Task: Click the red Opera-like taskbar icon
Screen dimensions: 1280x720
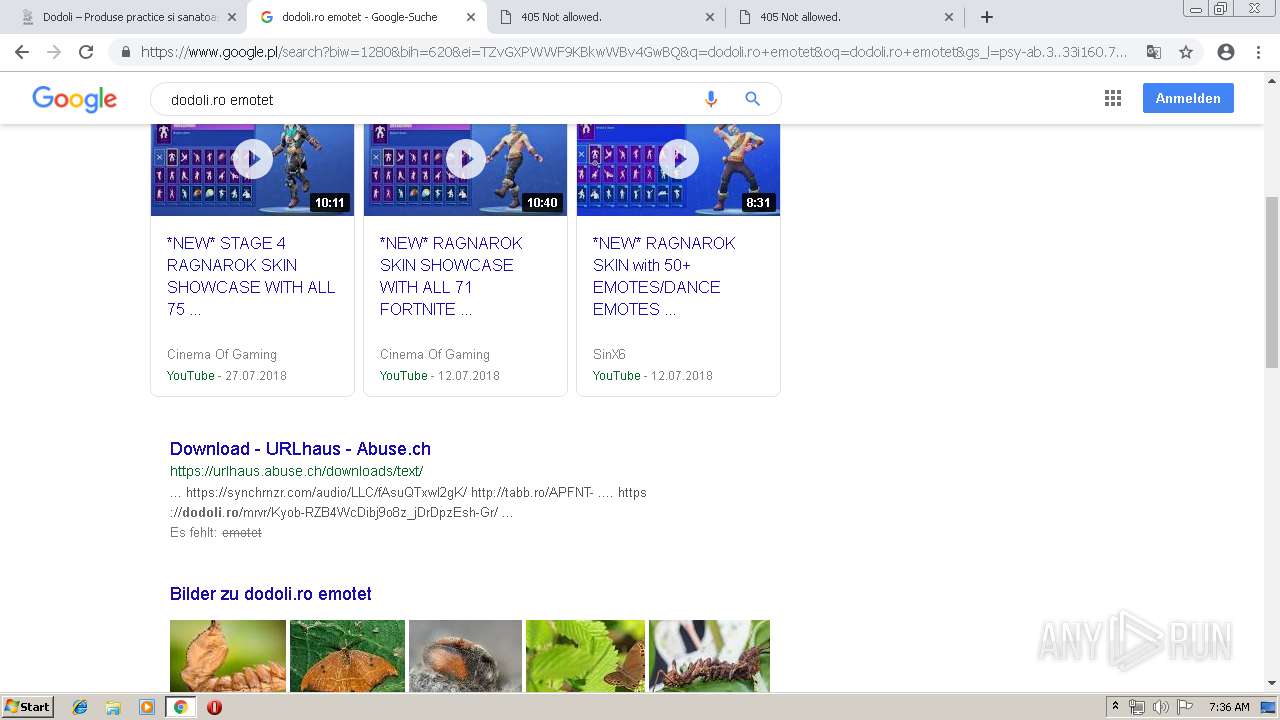Action: [214, 707]
